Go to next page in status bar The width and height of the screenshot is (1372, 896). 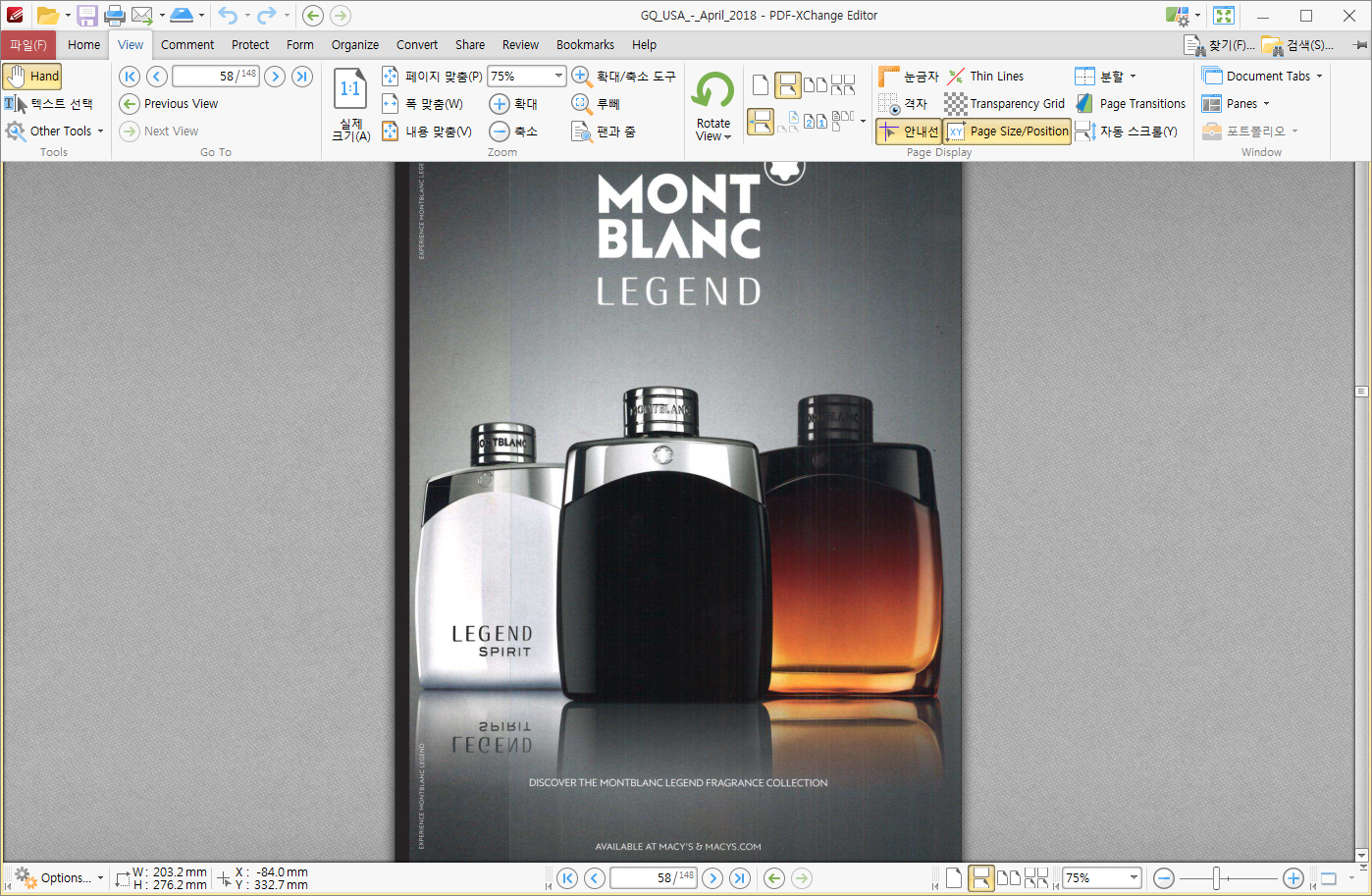pyautogui.click(x=713, y=878)
